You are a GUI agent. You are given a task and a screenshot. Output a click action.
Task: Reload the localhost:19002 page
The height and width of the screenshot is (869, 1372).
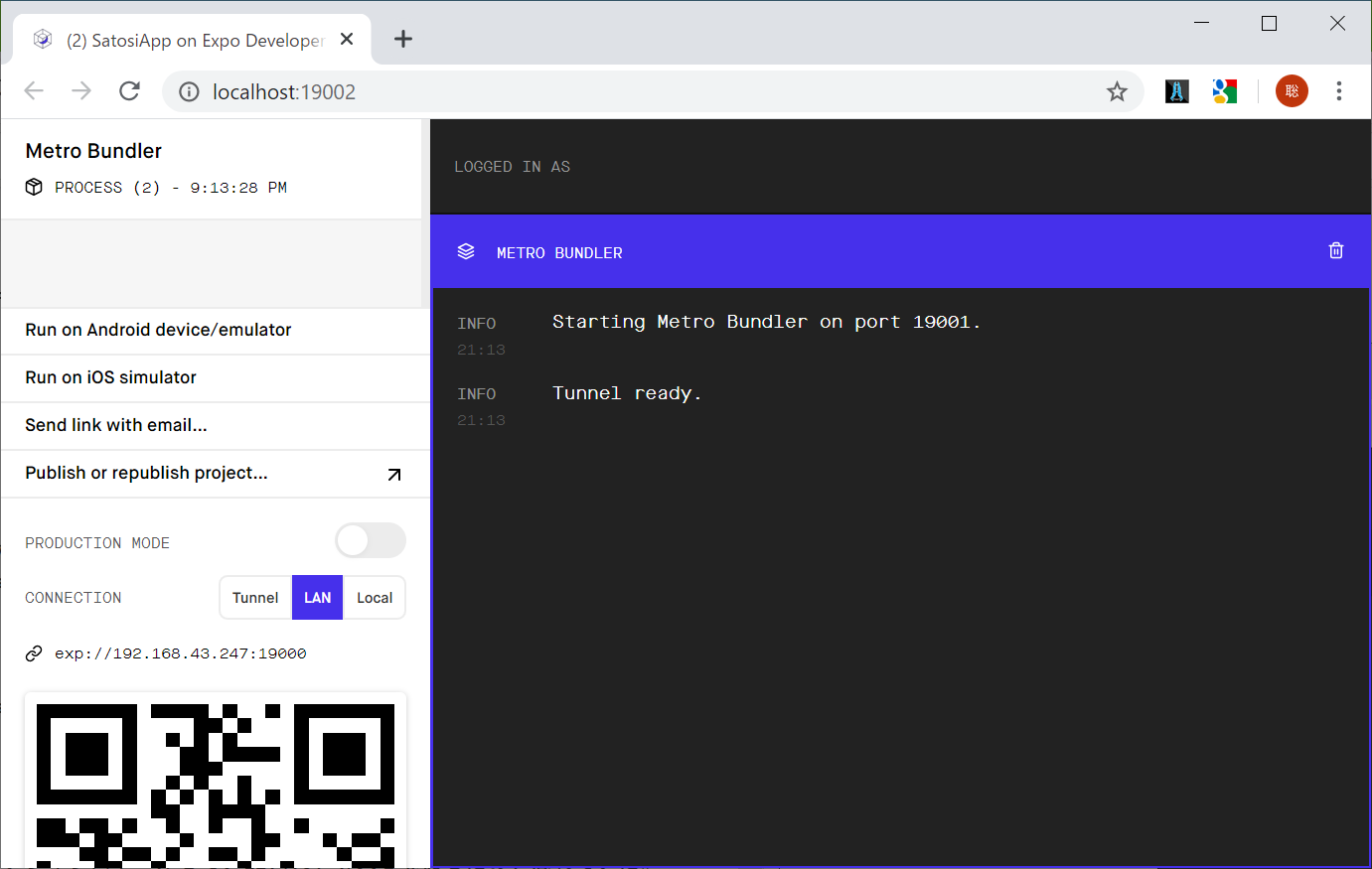[129, 91]
